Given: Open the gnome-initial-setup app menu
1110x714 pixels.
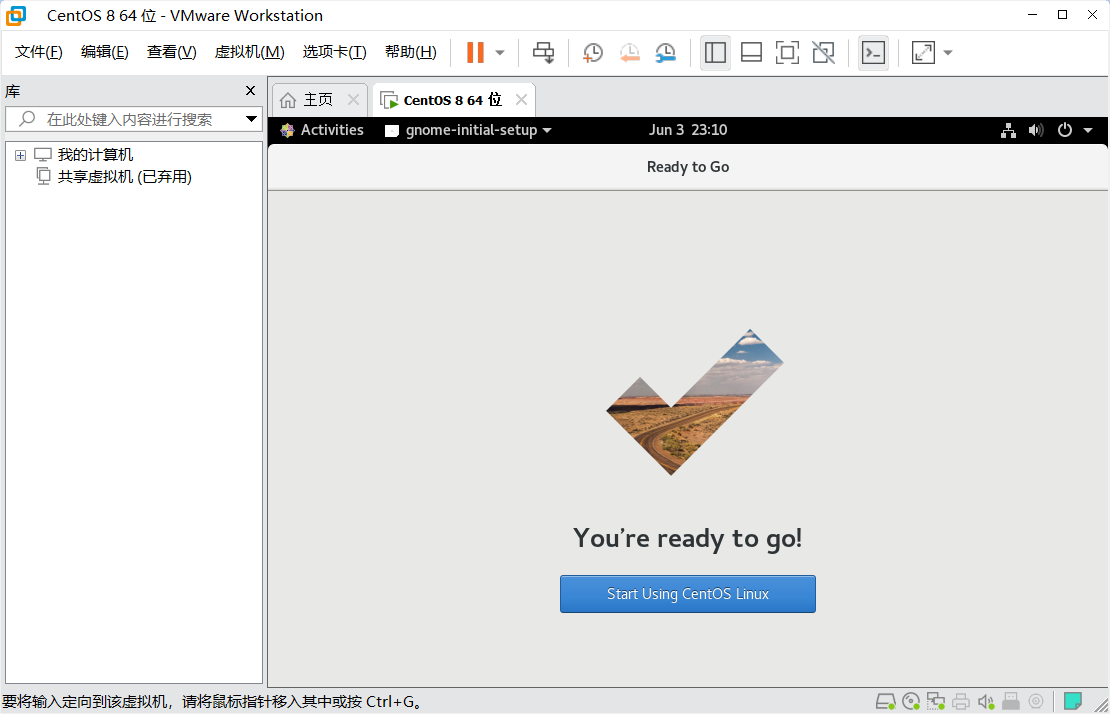Looking at the screenshot, I should point(469,130).
